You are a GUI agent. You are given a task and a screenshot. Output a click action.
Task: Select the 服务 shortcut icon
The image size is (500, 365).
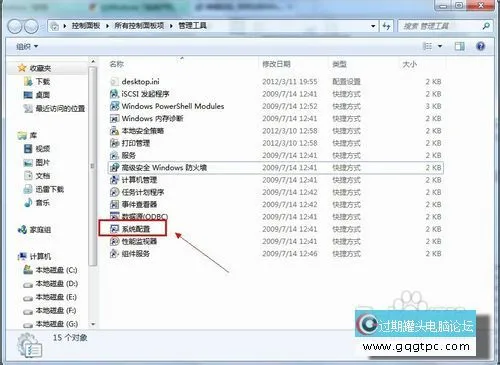coord(114,155)
